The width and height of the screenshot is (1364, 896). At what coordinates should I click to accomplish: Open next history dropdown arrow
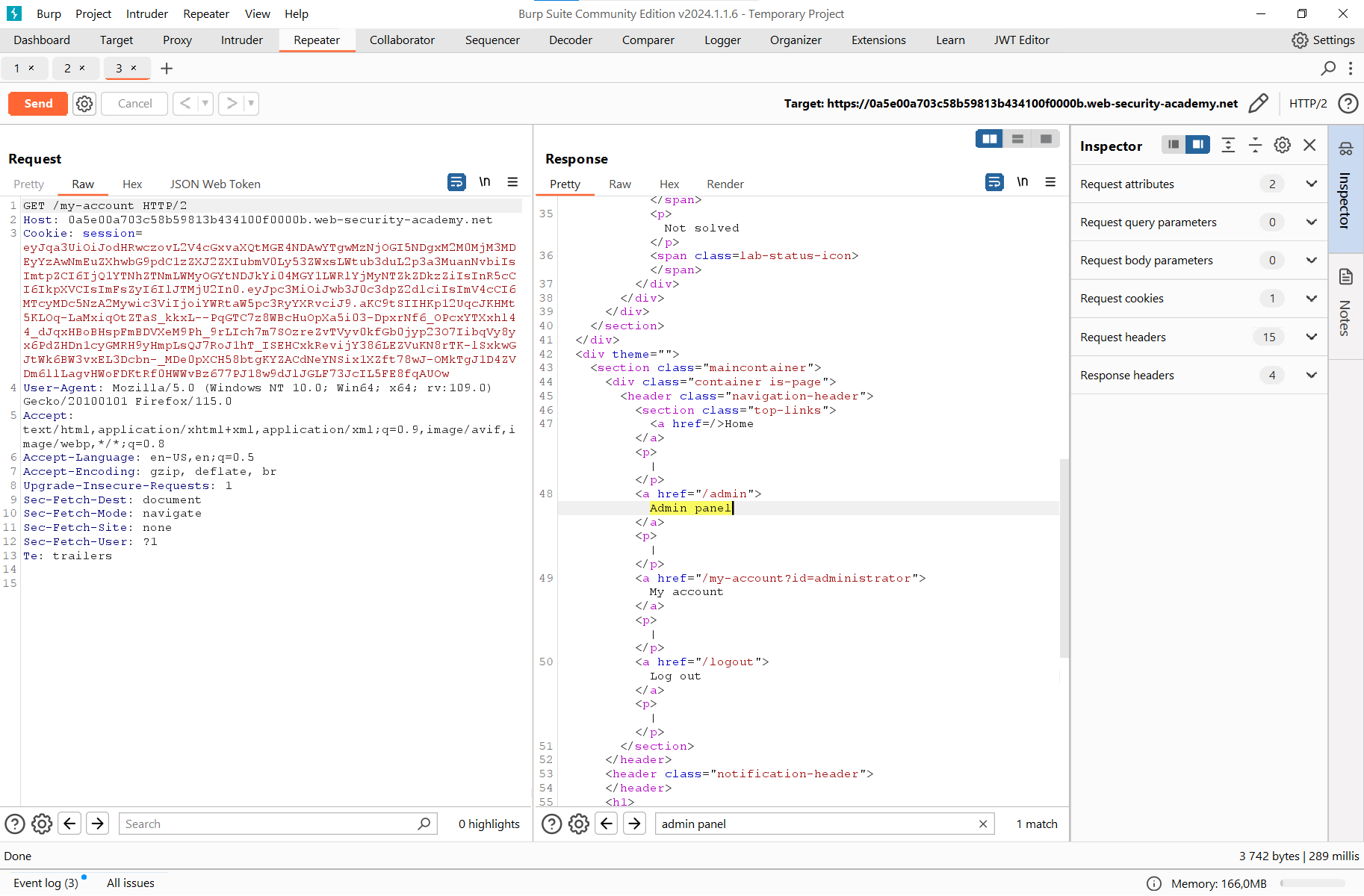tap(252, 103)
